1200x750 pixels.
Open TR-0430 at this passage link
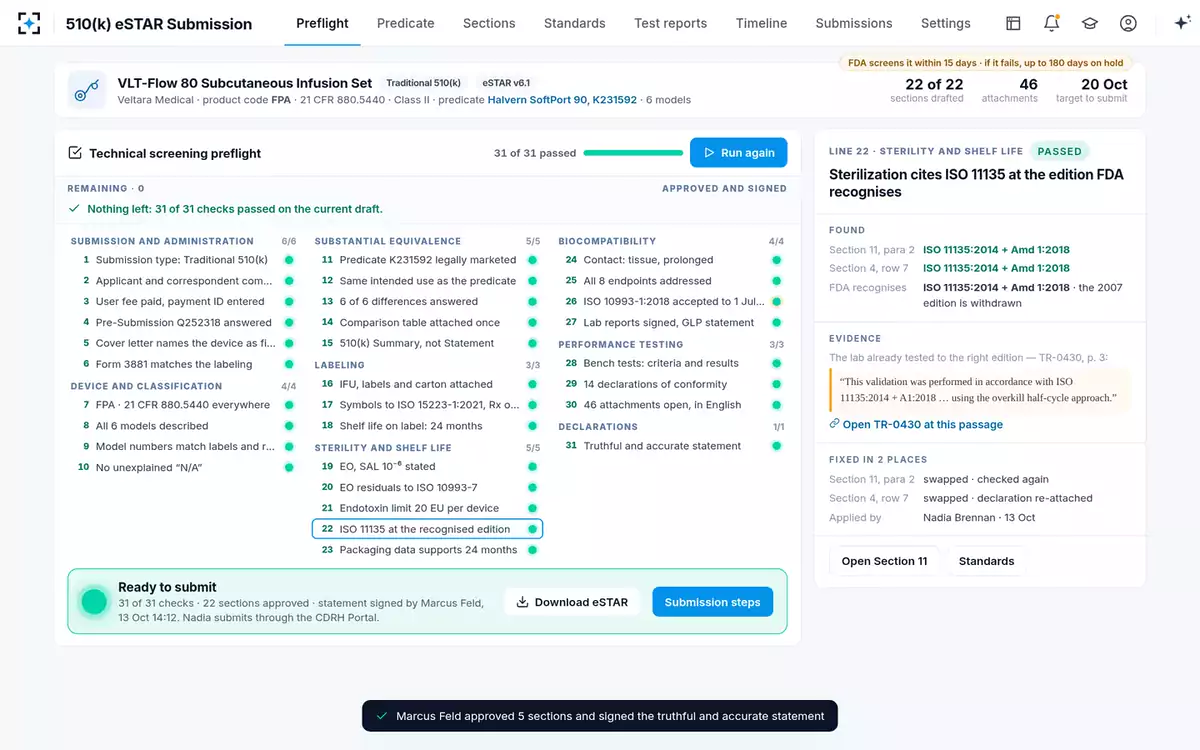pos(916,424)
